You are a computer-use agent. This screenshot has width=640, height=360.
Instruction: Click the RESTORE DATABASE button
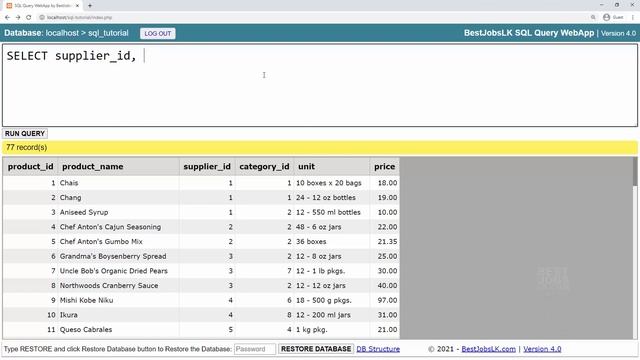point(316,349)
